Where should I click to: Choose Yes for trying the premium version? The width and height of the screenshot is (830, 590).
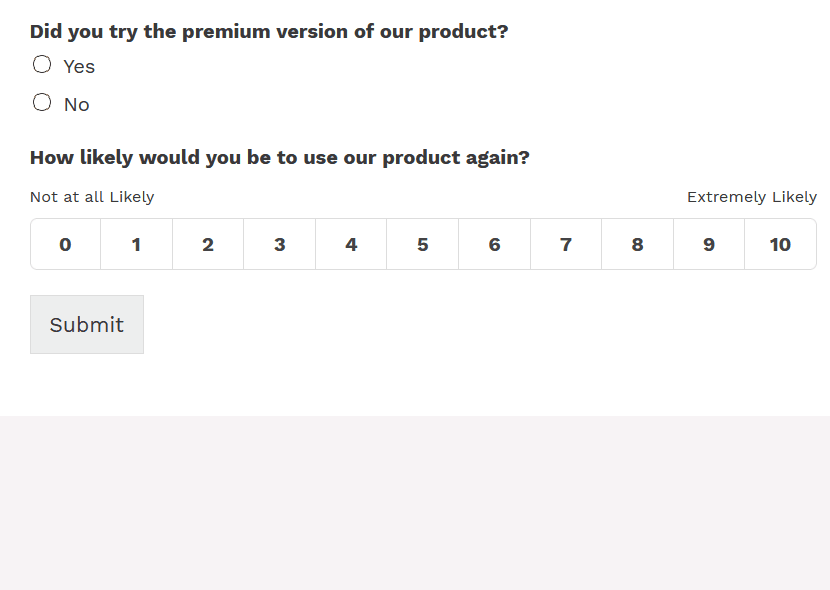pyautogui.click(x=42, y=64)
